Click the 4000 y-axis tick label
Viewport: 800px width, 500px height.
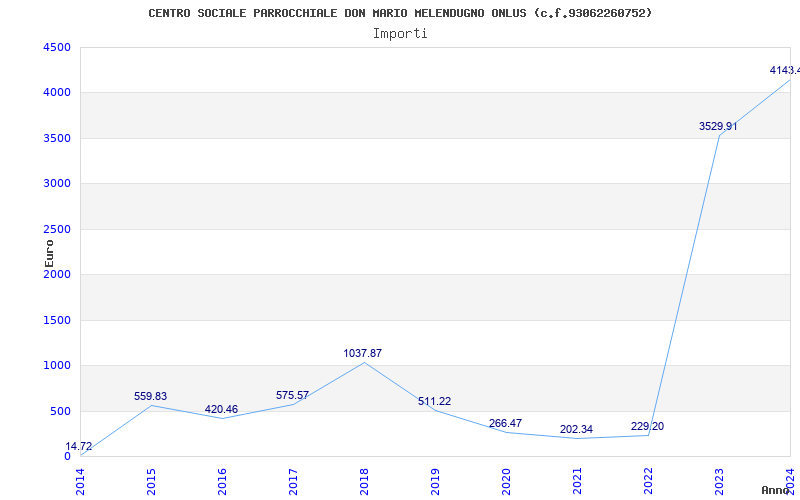[x=57, y=93]
